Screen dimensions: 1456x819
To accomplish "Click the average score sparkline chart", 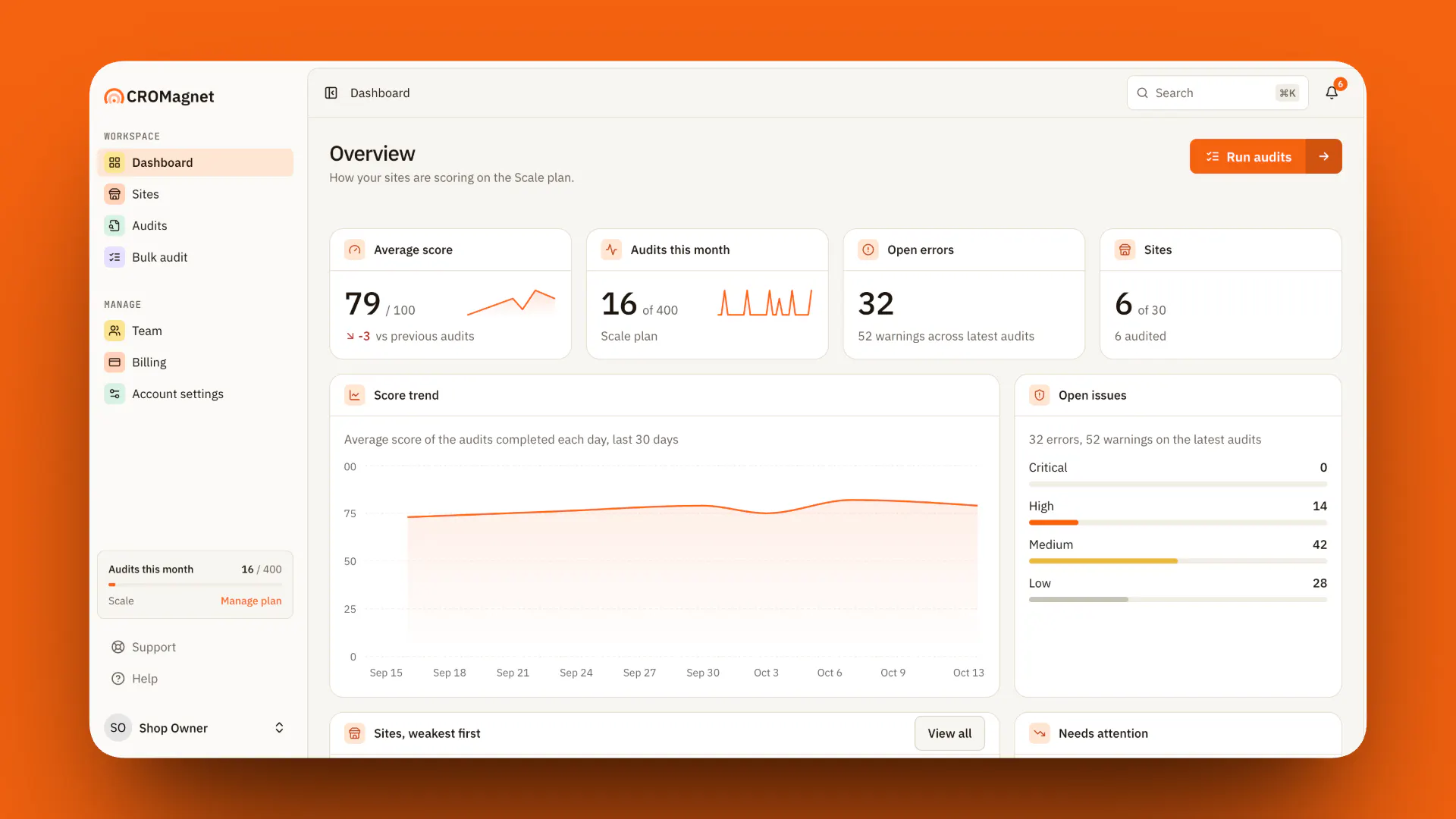I will [x=511, y=302].
